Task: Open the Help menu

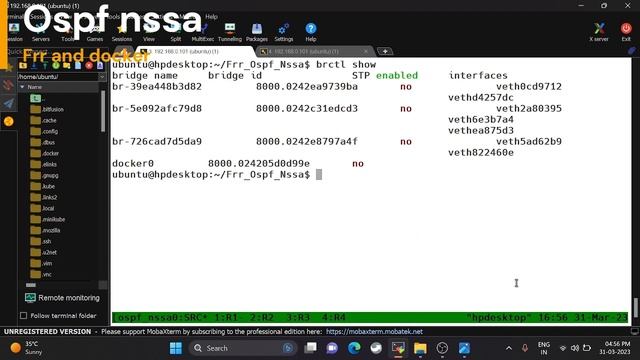Action: click(211, 17)
